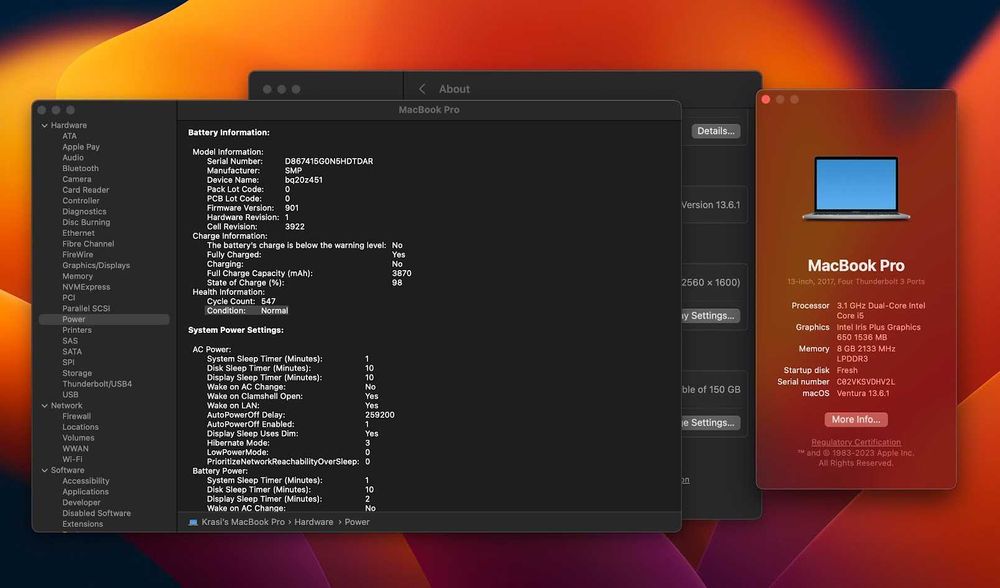Select SATA in sidebar
Image resolution: width=1000 pixels, height=588 pixels.
(x=71, y=352)
